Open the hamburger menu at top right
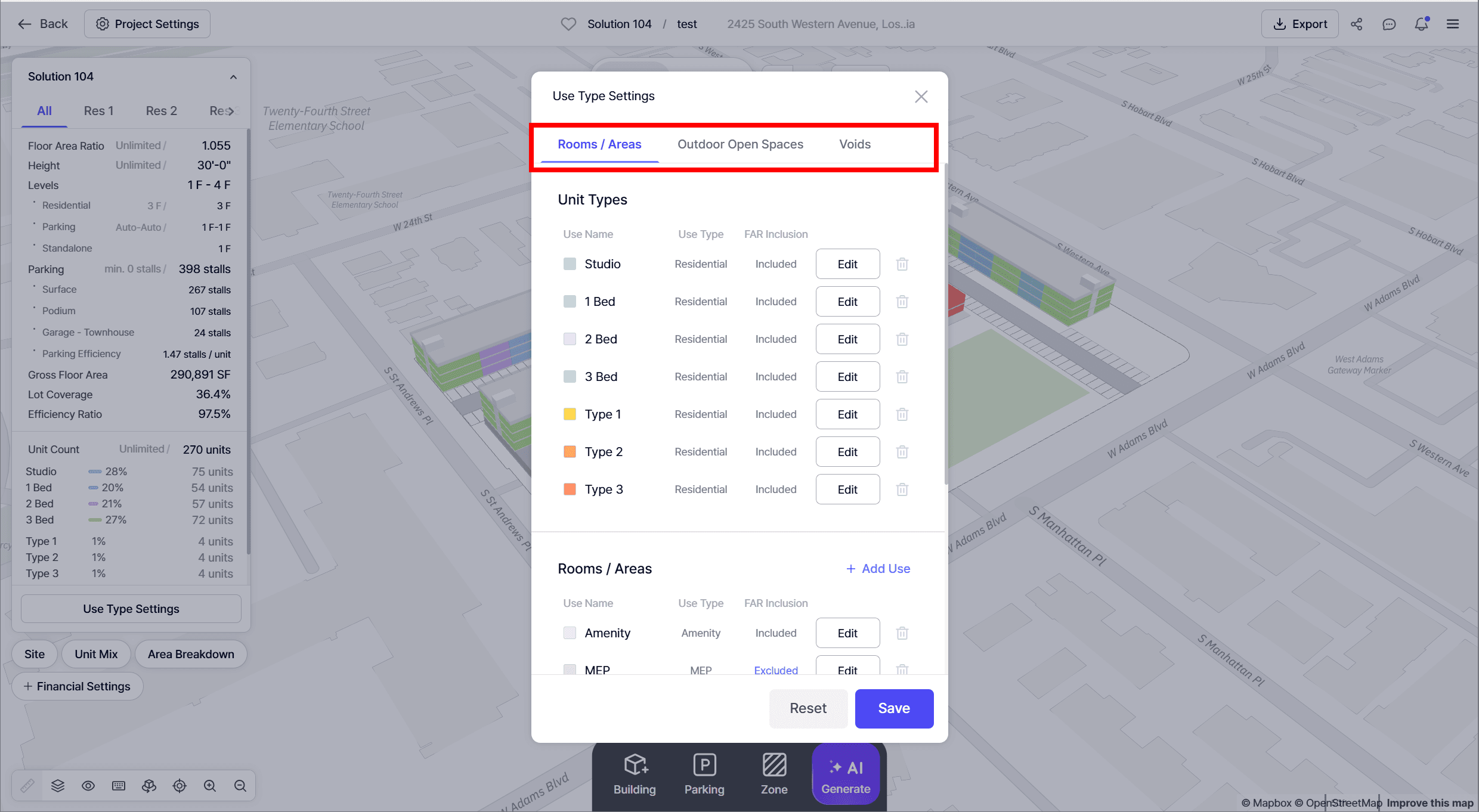Screen dimensions: 1479x812 pos(1453,24)
